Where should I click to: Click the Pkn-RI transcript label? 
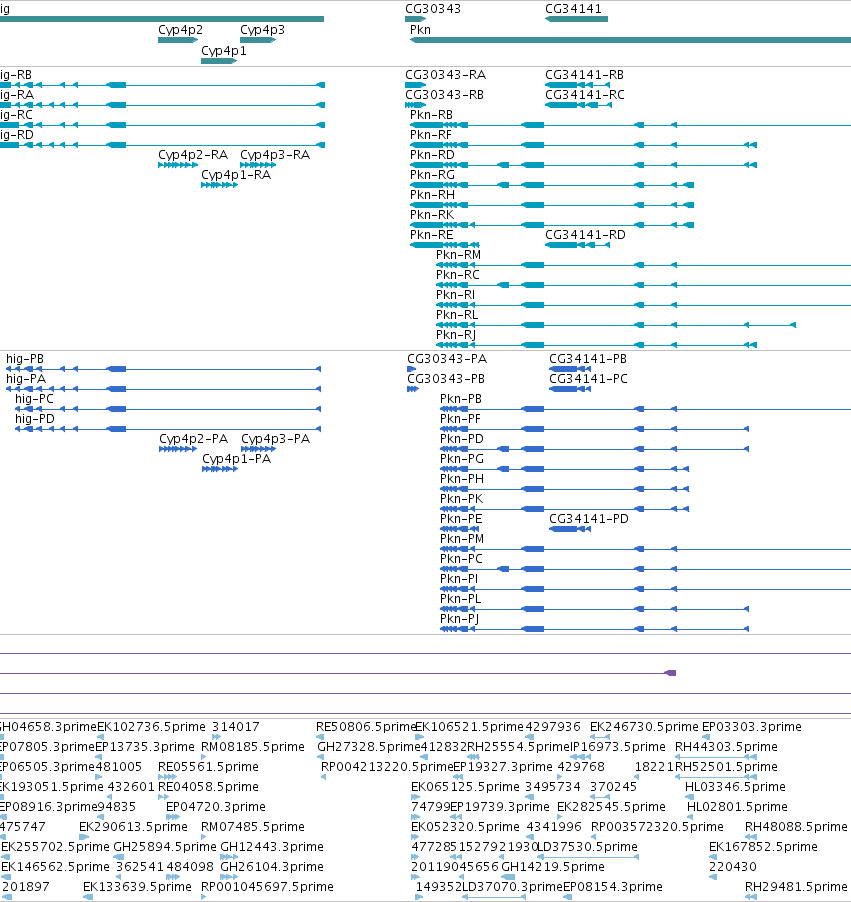pyautogui.click(x=455, y=295)
